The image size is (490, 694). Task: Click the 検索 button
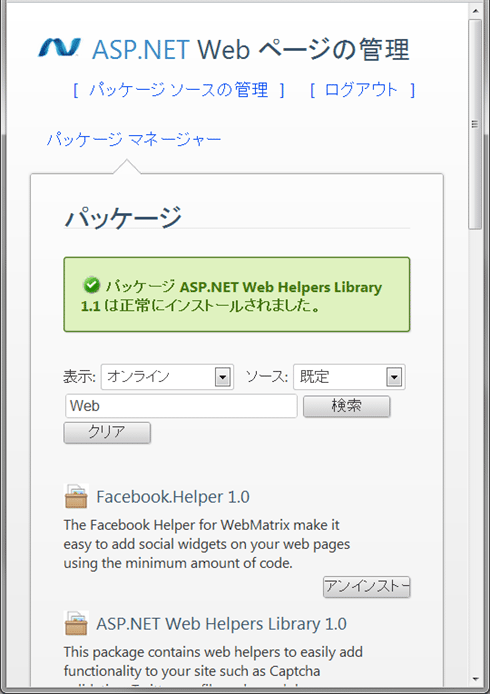347,406
